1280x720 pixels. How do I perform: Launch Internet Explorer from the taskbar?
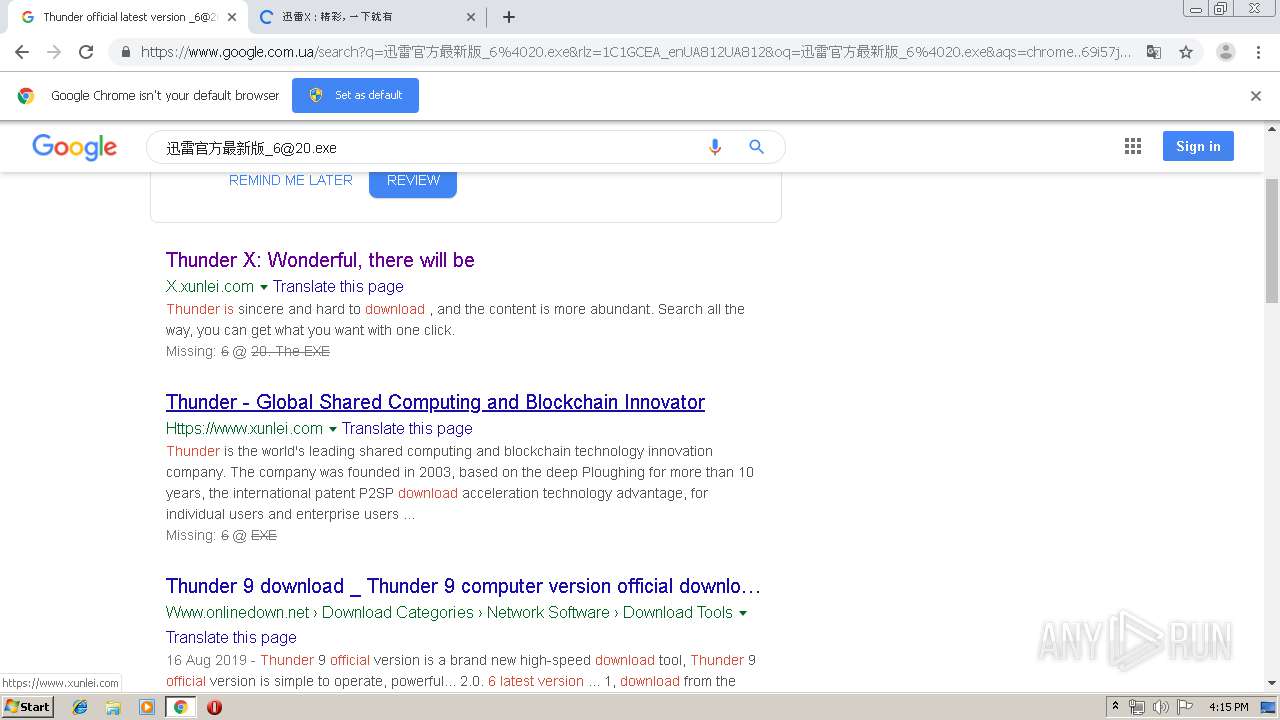point(80,707)
